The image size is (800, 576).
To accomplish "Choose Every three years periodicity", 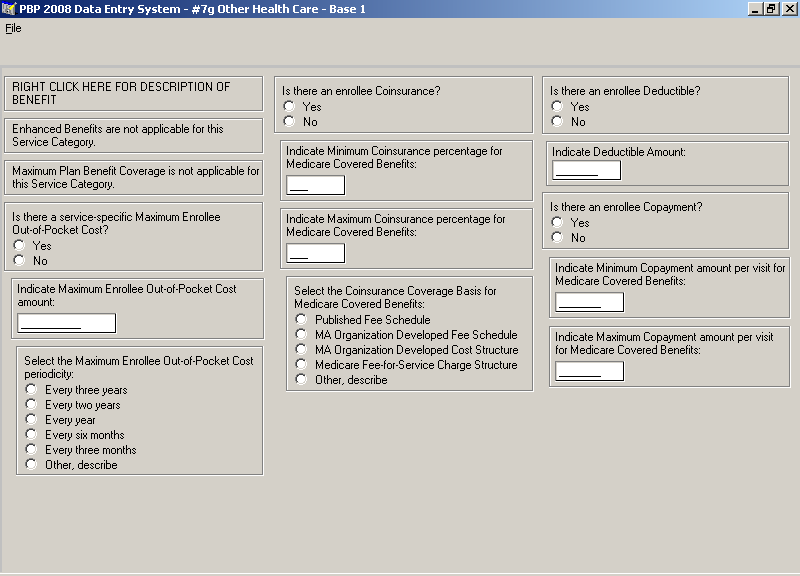I will 31,389.
